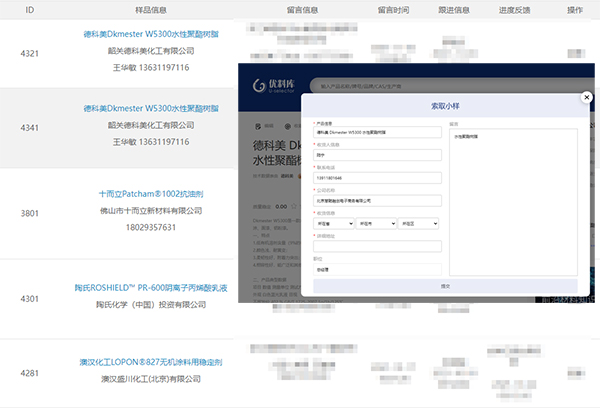This screenshot has width=600, height=408.
Task: Click the 留言时间 column header
Action: click(x=393, y=10)
